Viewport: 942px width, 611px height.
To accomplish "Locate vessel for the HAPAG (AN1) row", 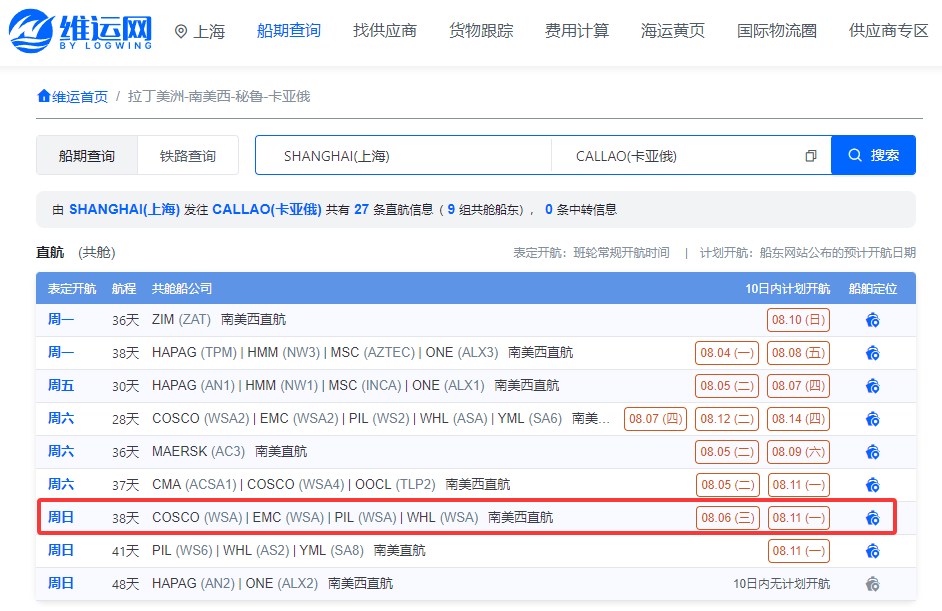I will 872,386.
